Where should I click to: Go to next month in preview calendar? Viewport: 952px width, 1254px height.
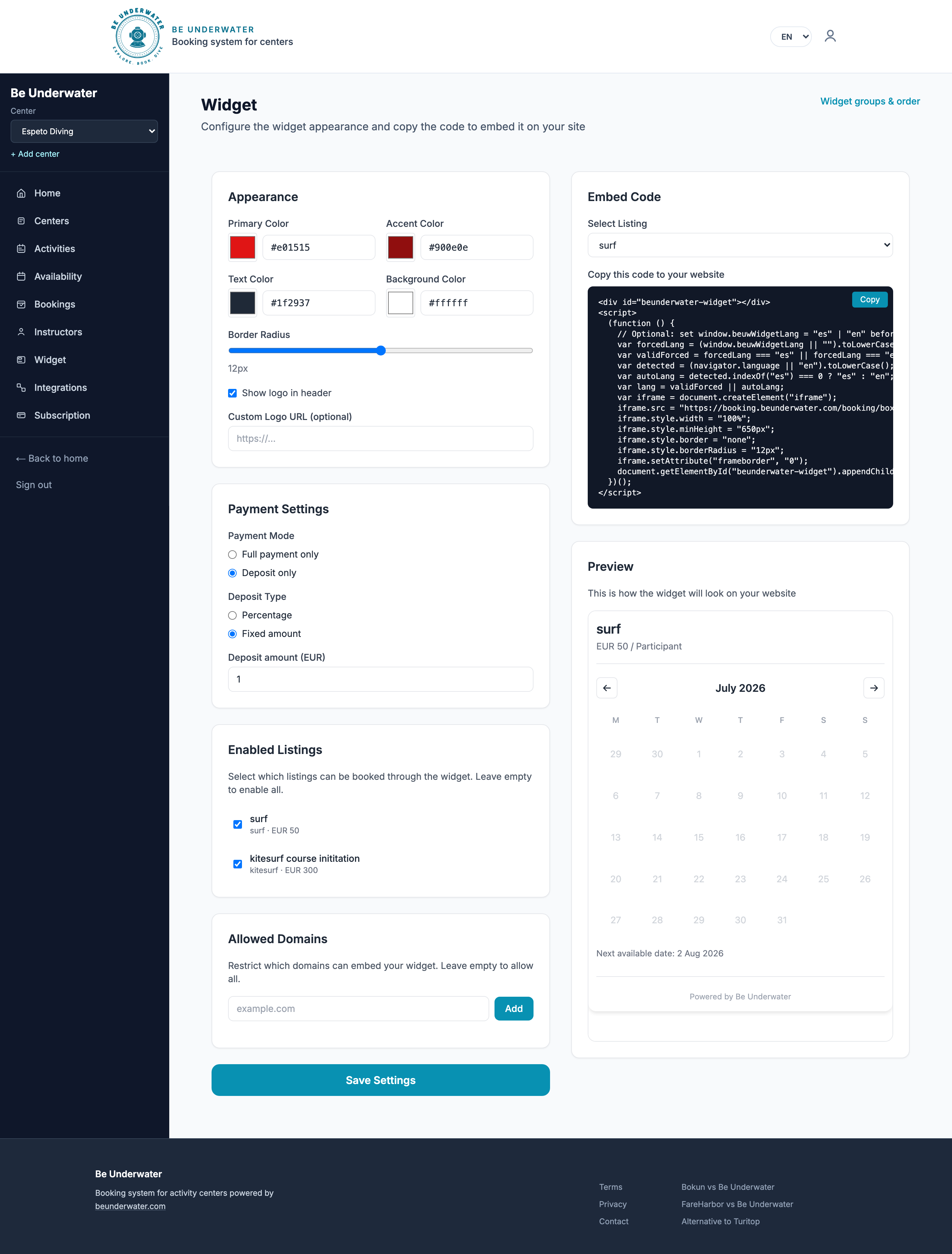(x=874, y=688)
